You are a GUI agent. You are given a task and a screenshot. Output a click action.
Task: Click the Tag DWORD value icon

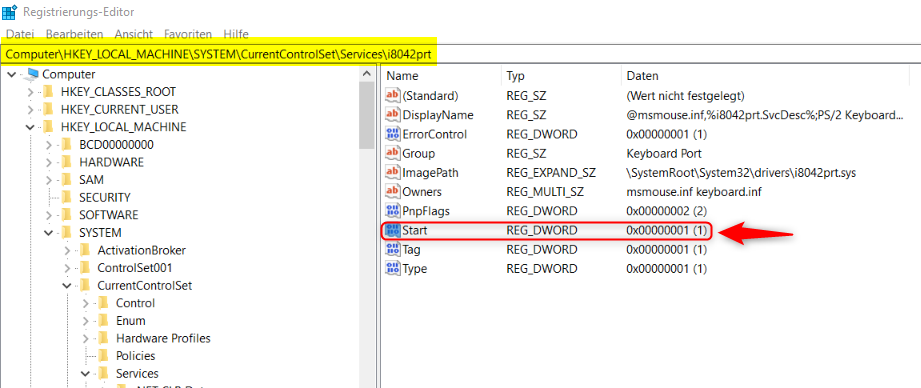(392, 249)
